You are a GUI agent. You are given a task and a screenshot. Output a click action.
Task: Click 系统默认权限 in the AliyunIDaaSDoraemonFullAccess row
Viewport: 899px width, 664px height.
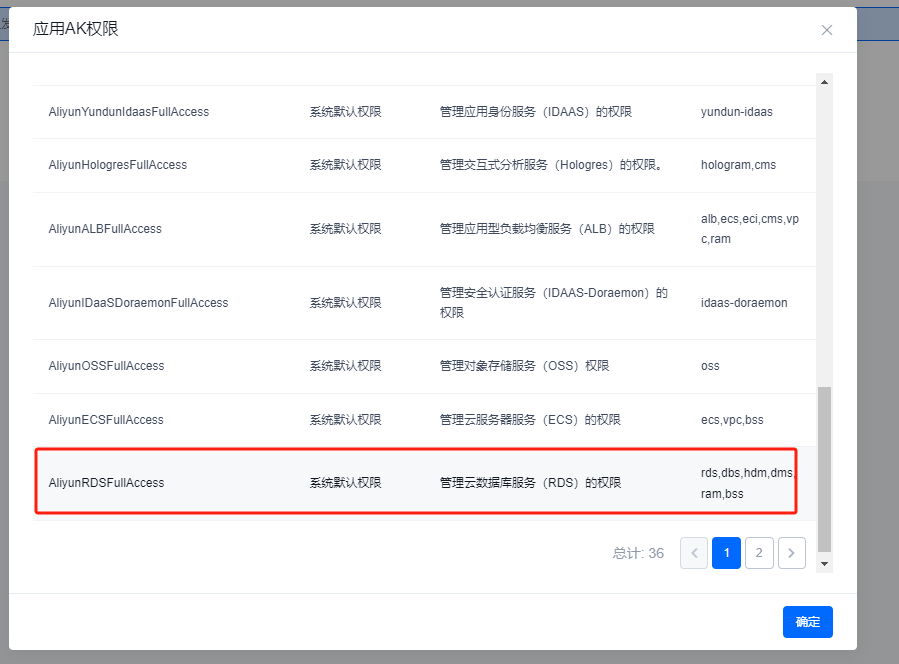345,303
